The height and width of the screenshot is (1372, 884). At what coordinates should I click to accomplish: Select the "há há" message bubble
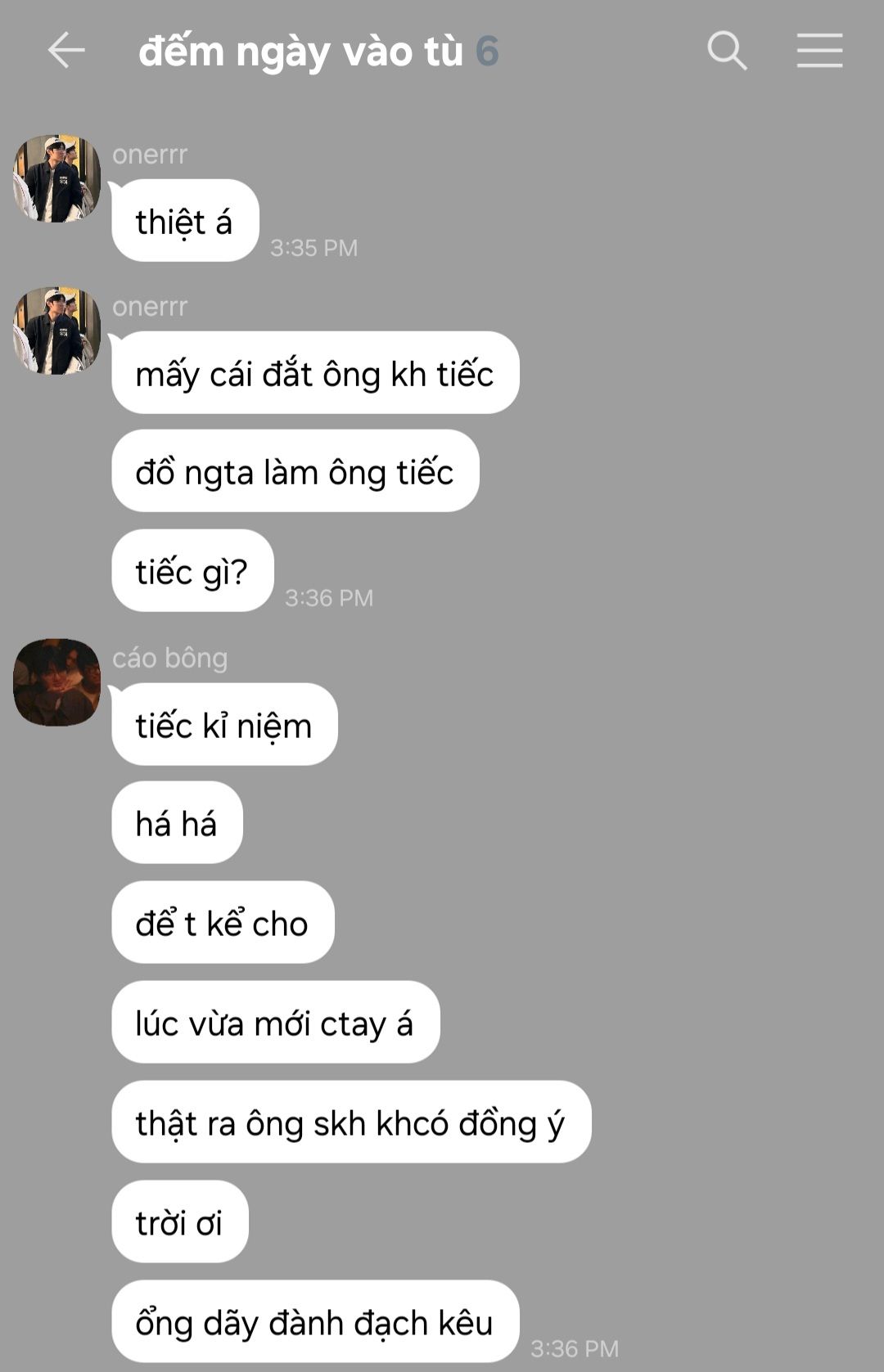tap(177, 823)
